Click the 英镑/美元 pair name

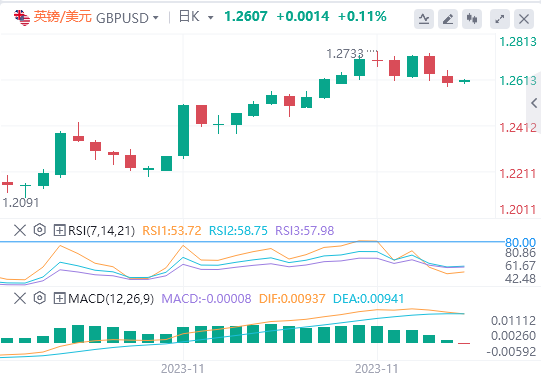click(62, 17)
